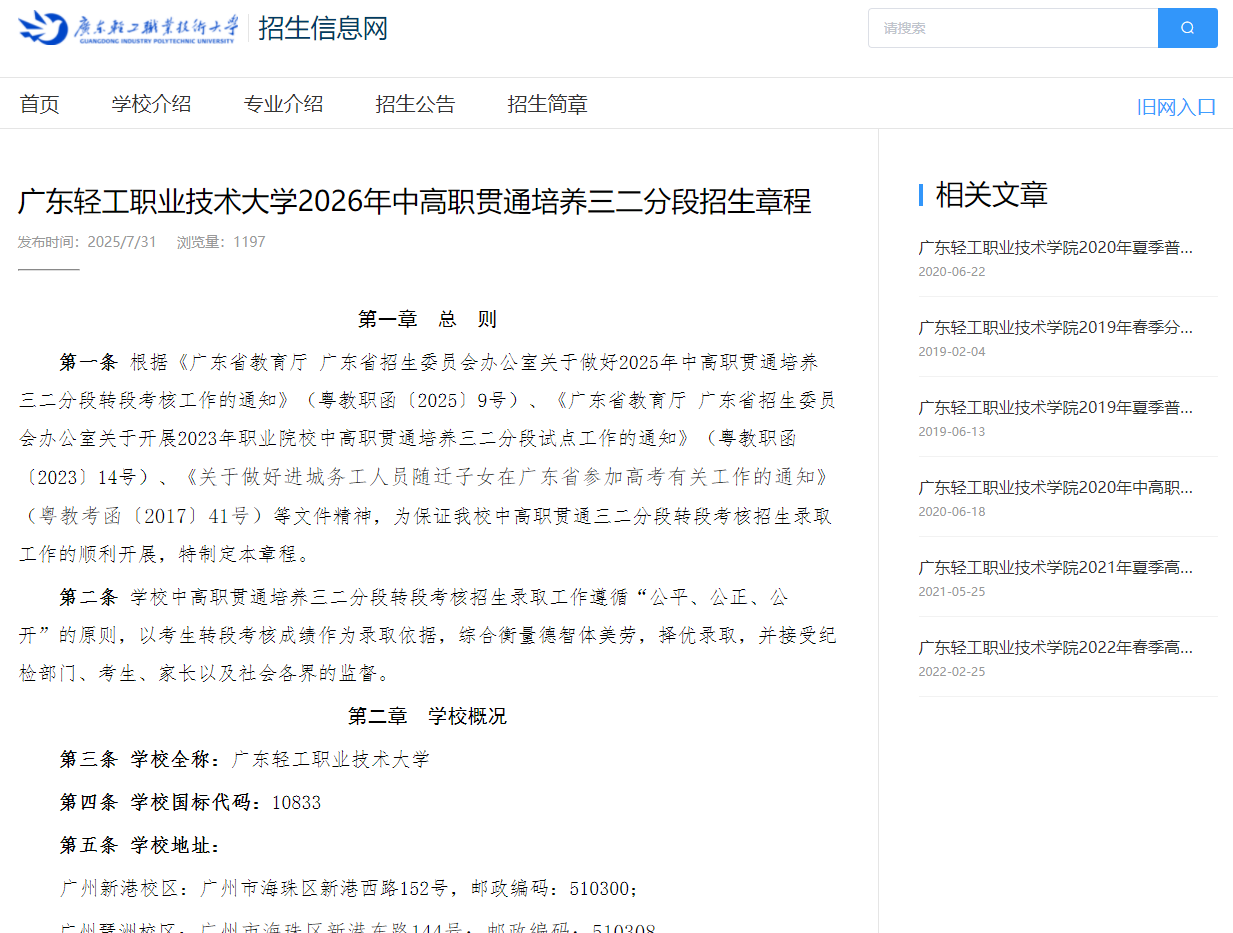Open the 2019年夏季普 related article link
The height and width of the screenshot is (933, 1233).
1055,407
